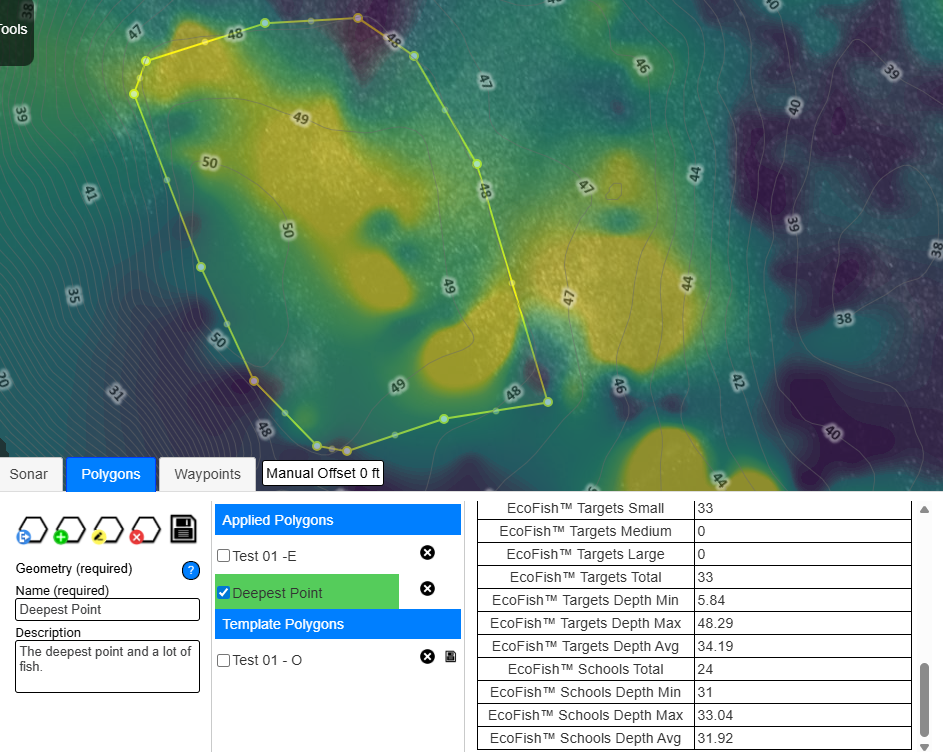Uncheck the Deepest Point polygon checkbox
Viewport: 943px width, 752px height.
[224, 593]
